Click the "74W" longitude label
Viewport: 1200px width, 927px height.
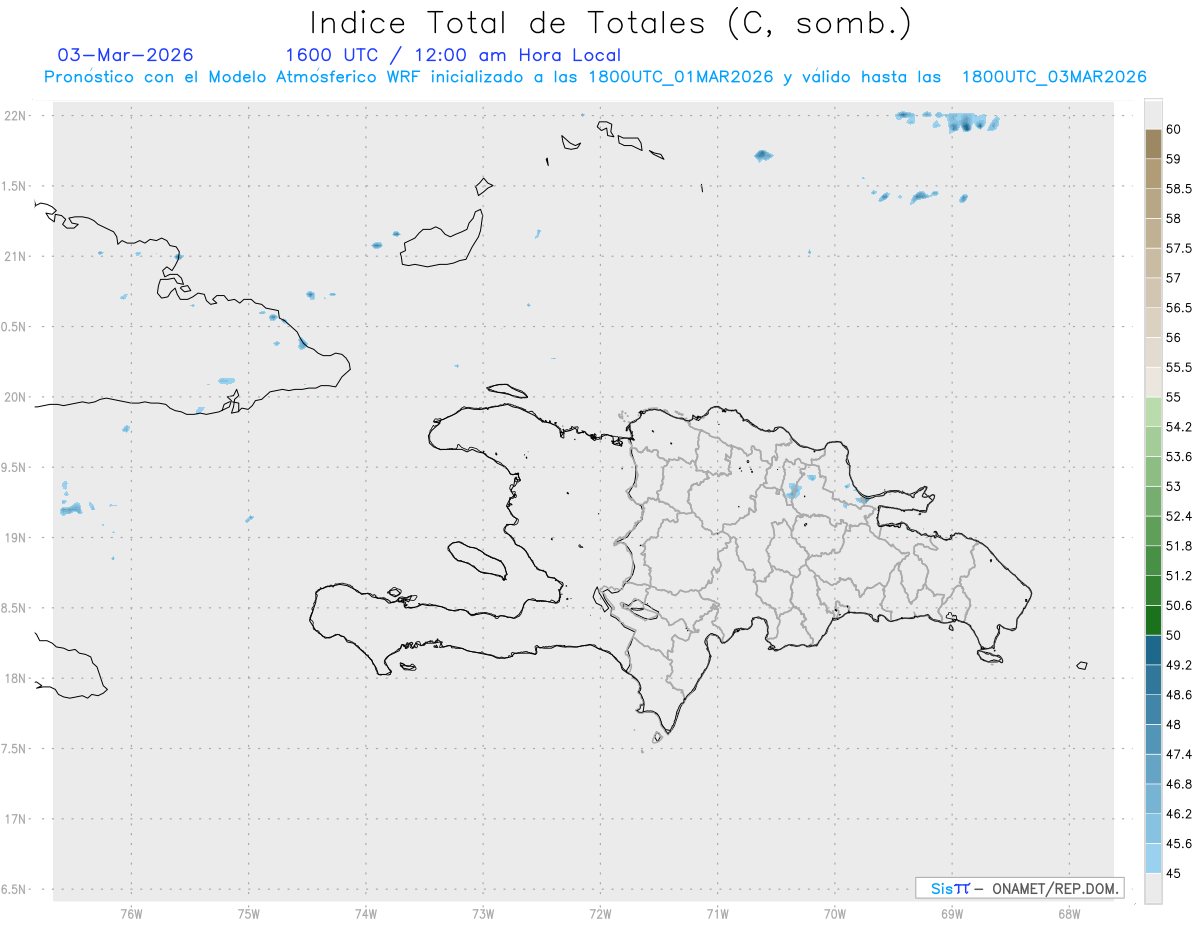pyautogui.click(x=366, y=913)
